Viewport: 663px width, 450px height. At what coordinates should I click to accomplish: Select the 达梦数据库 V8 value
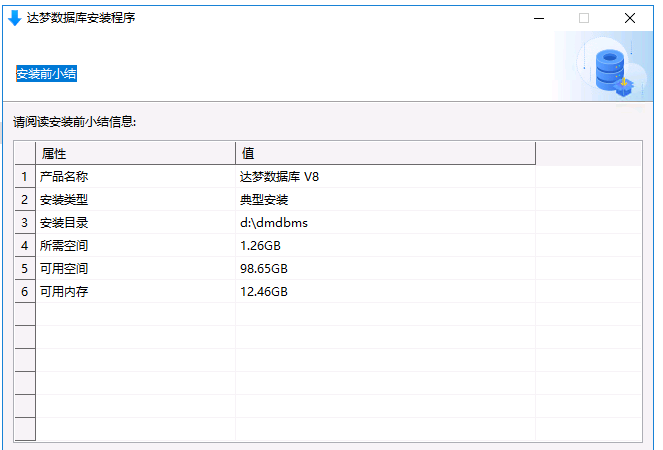pos(385,176)
